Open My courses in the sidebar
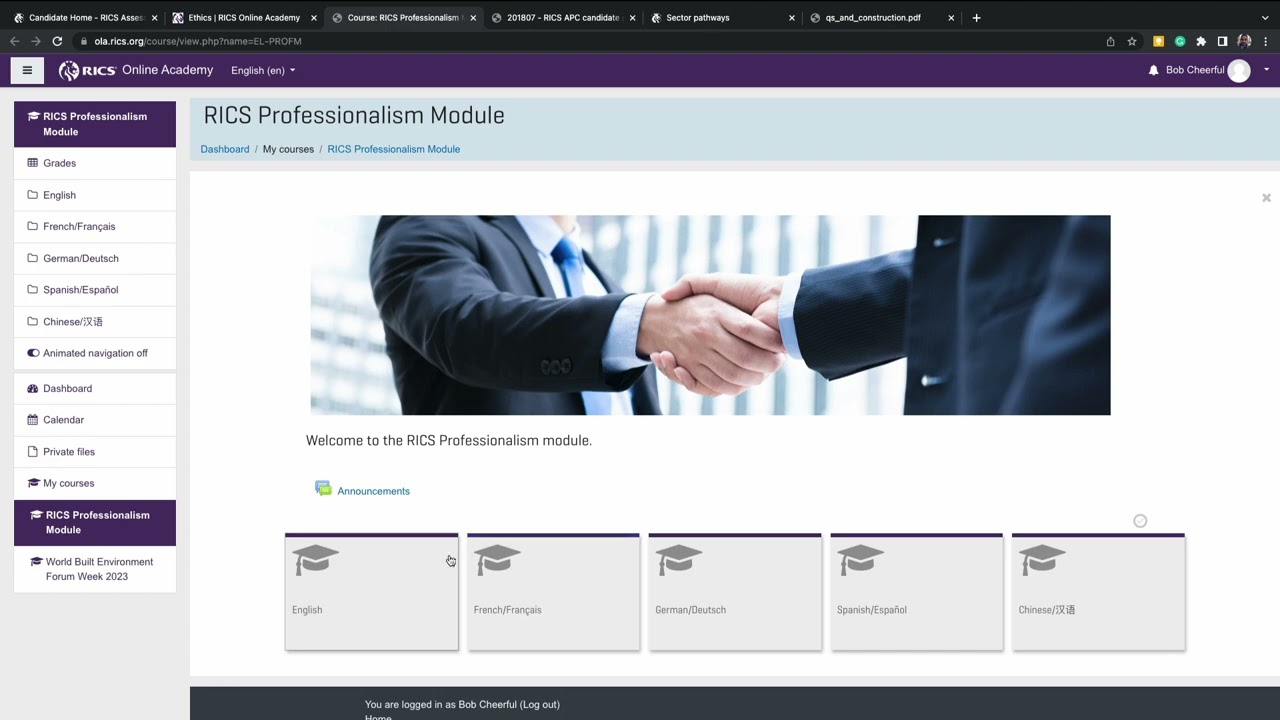Screen dimensions: 1280x720 95,483
